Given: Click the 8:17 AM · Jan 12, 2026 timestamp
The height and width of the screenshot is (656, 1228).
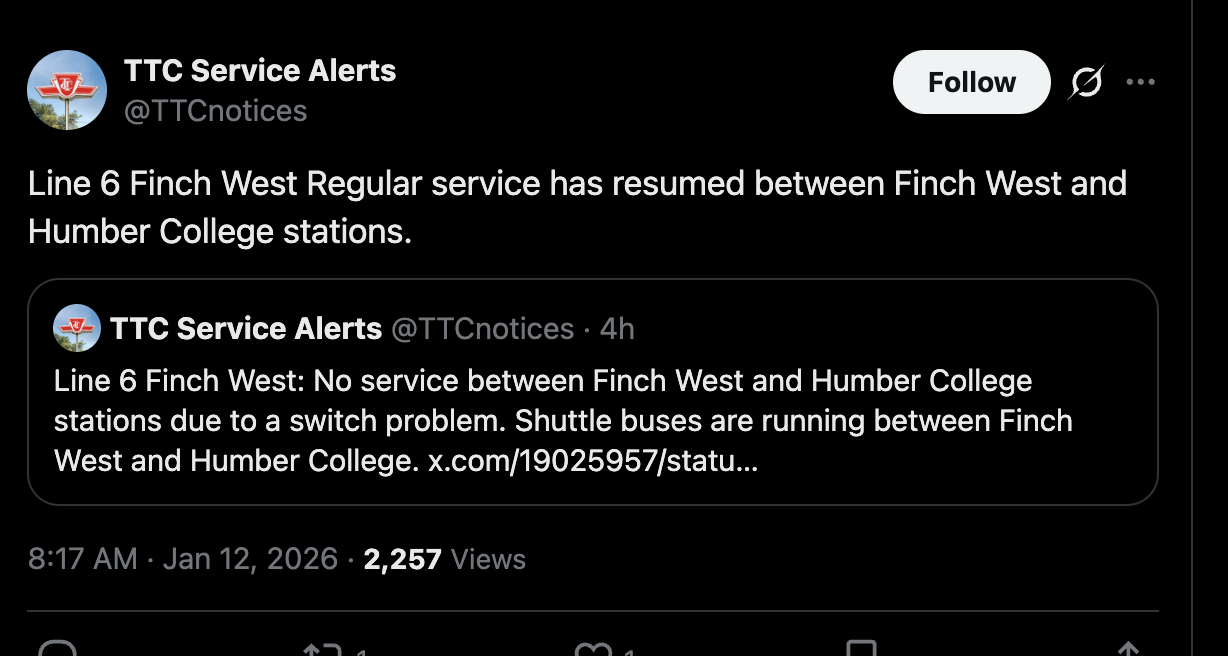Looking at the screenshot, I should pos(183,558).
